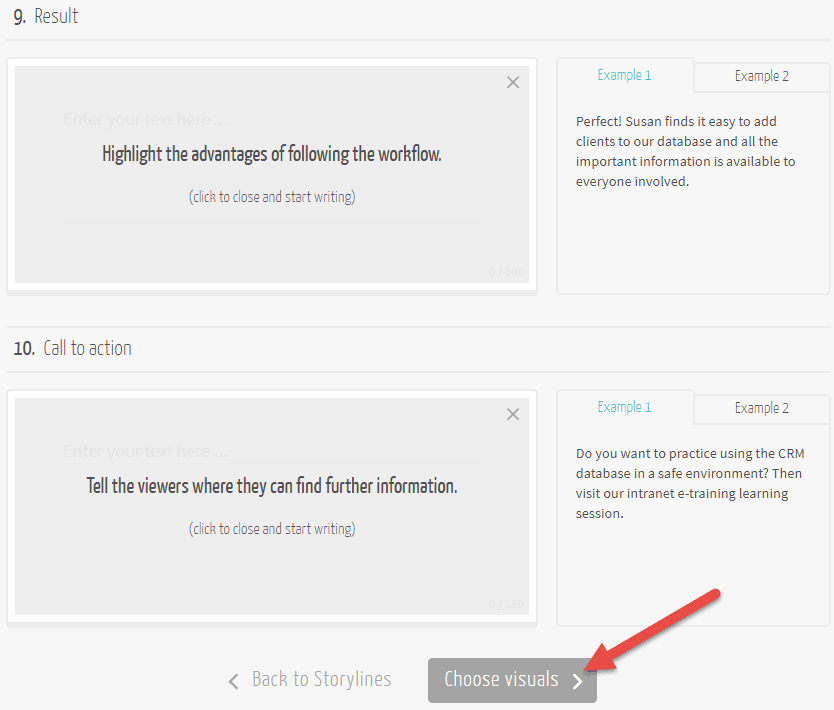This screenshot has width=834, height=710.
Task: Click the left chevron before Back to Storylines
Action: [233, 681]
